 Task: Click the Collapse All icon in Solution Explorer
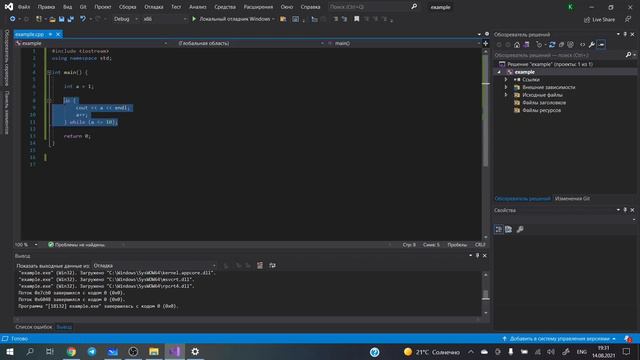point(561,44)
